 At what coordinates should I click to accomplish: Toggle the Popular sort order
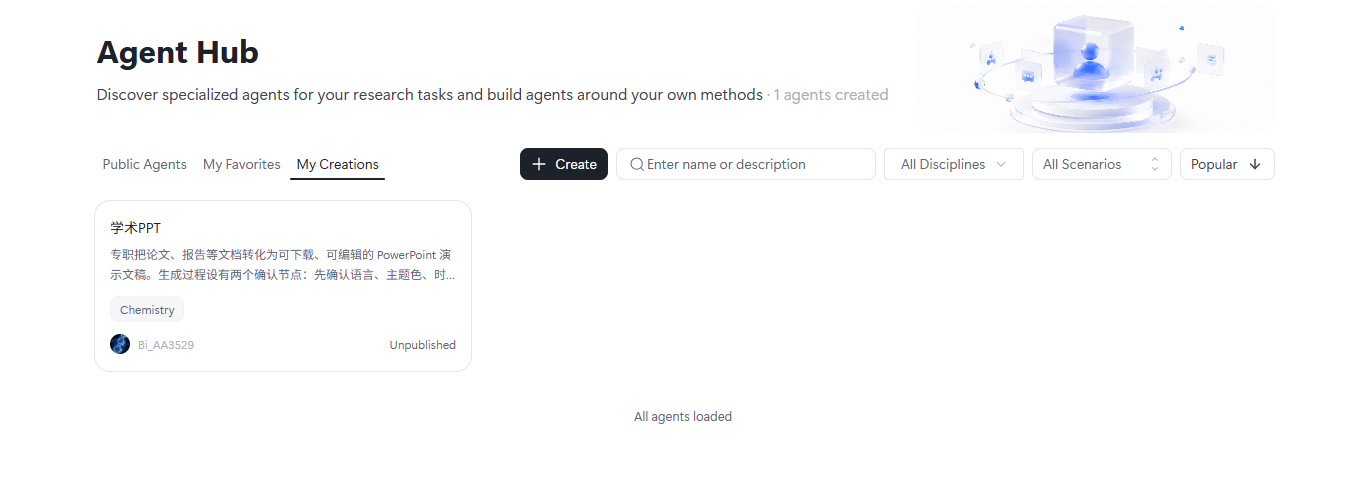coord(1227,164)
